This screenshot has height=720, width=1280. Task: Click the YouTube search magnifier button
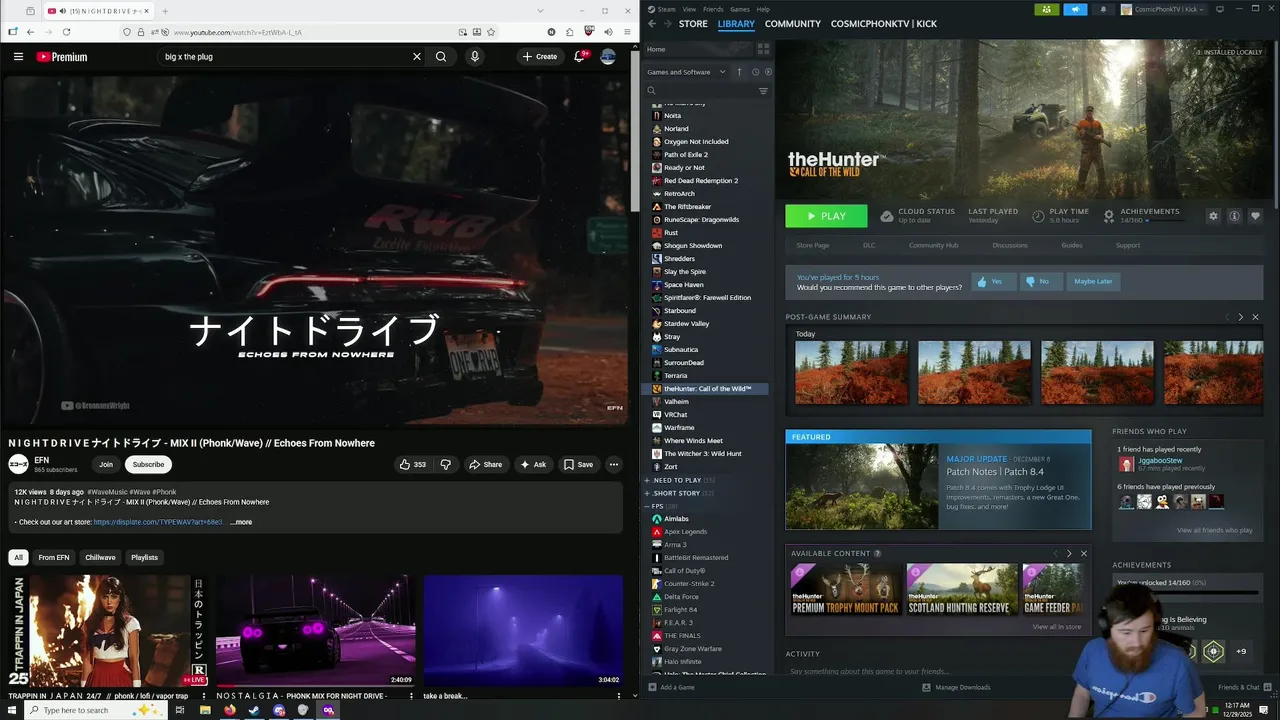click(x=441, y=57)
